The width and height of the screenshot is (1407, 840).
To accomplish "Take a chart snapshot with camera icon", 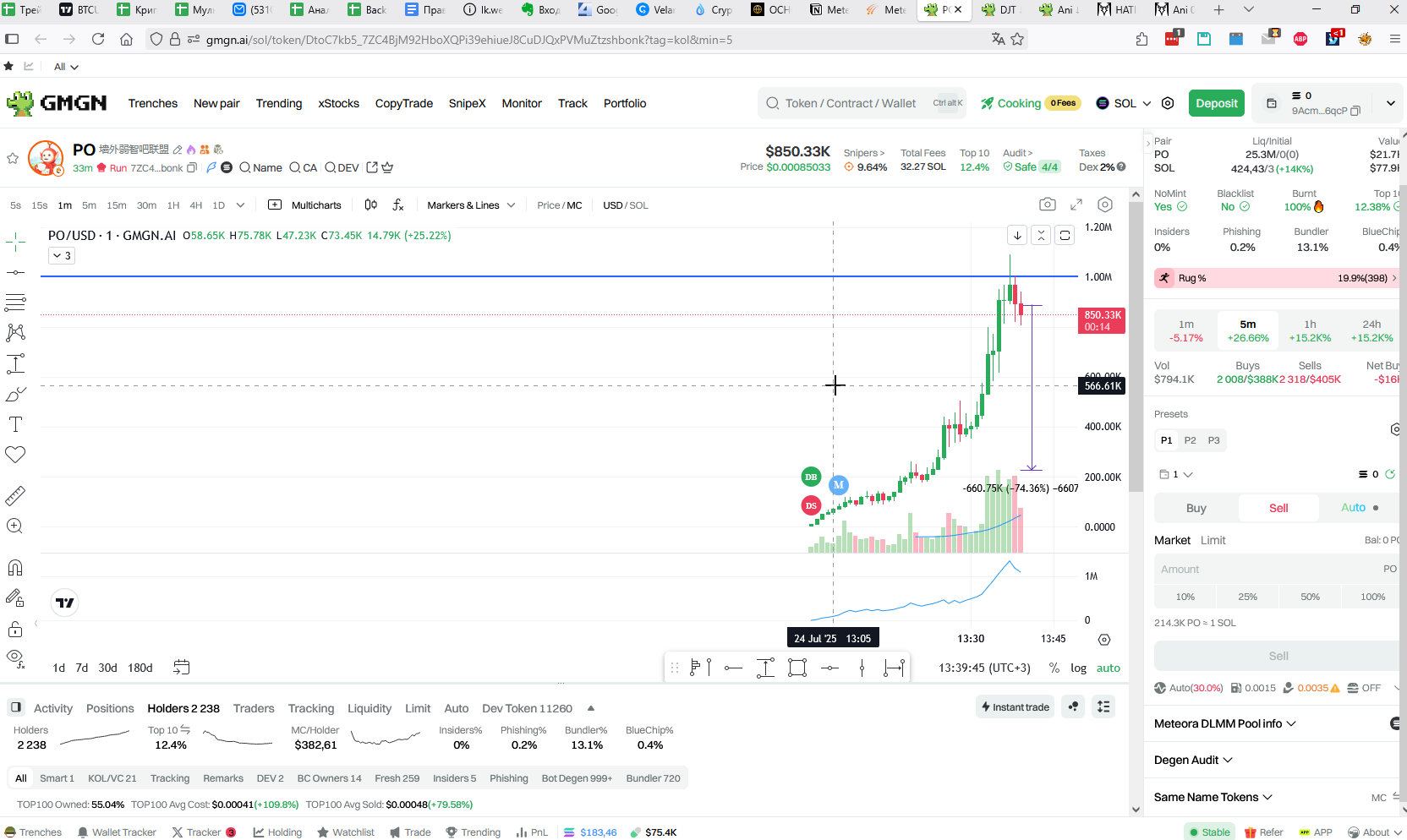I will click(1048, 205).
